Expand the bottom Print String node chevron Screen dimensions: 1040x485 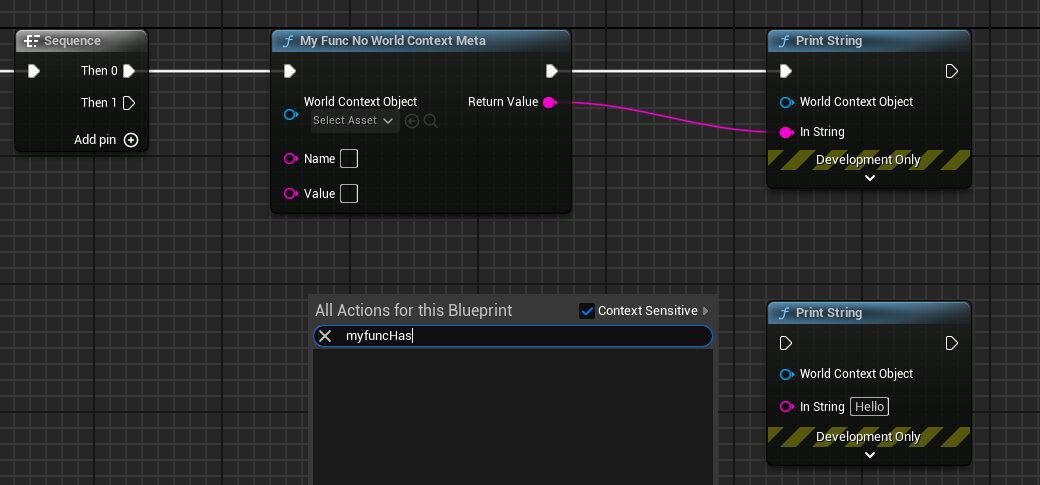click(x=869, y=454)
